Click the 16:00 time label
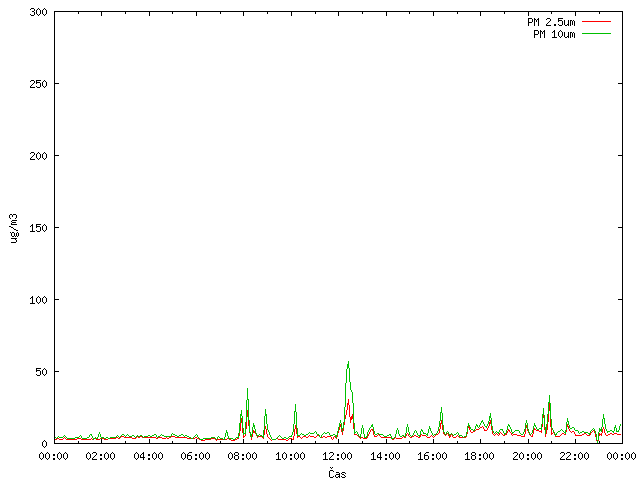This screenshot has width=640, height=480. (x=432, y=456)
